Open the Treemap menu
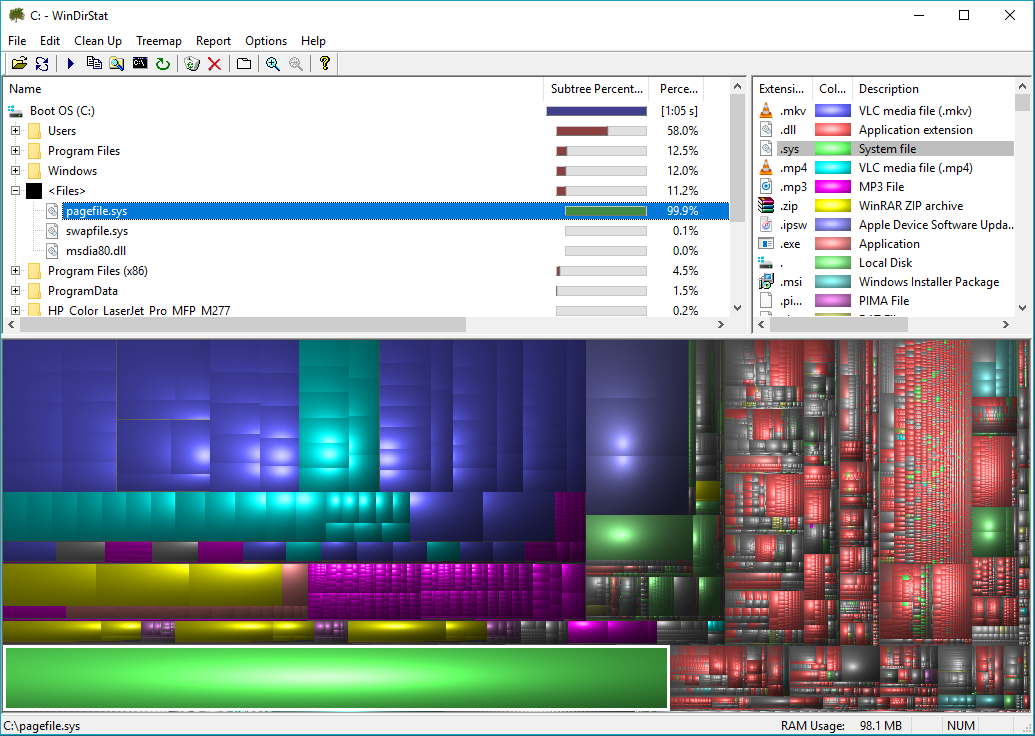Viewport: 1035px width, 736px height. click(158, 41)
